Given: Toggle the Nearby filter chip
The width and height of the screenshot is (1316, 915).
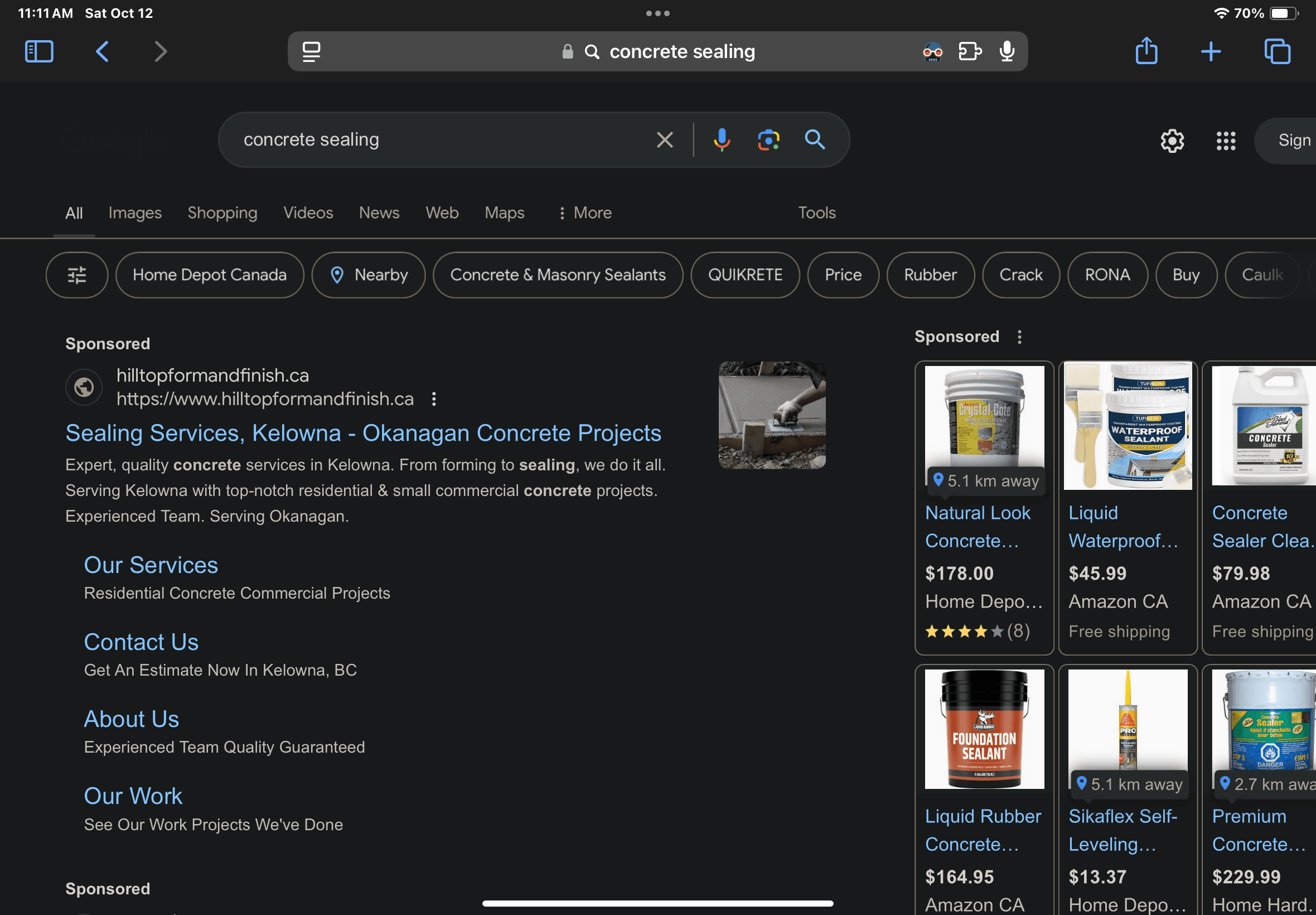Looking at the screenshot, I should (369, 275).
